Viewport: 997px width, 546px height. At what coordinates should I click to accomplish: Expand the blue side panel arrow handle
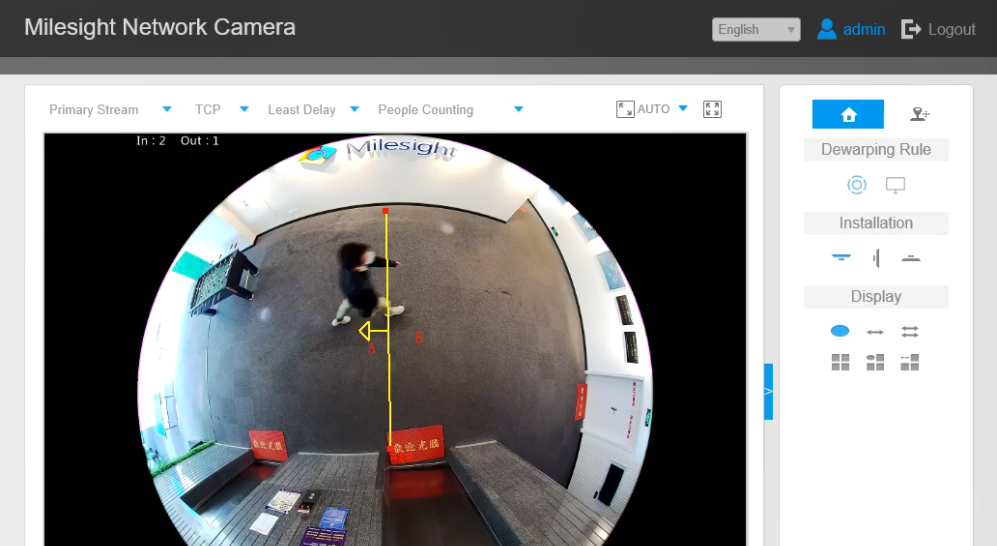click(x=768, y=392)
